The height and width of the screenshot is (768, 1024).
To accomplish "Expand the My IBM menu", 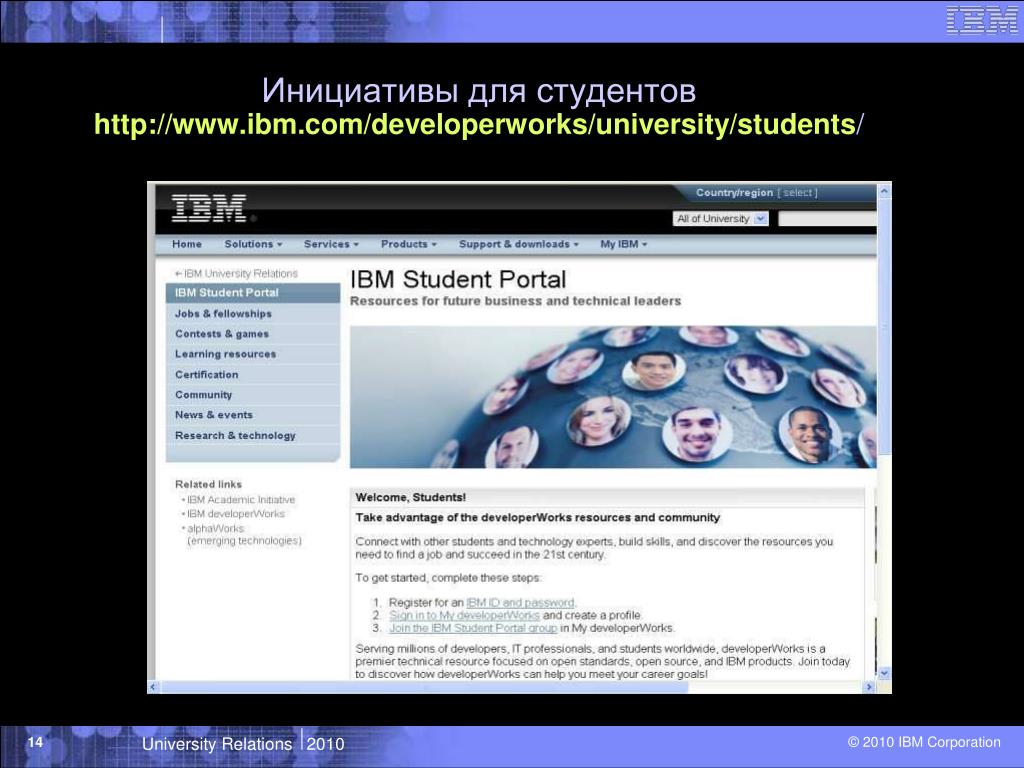I will click(x=624, y=244).
